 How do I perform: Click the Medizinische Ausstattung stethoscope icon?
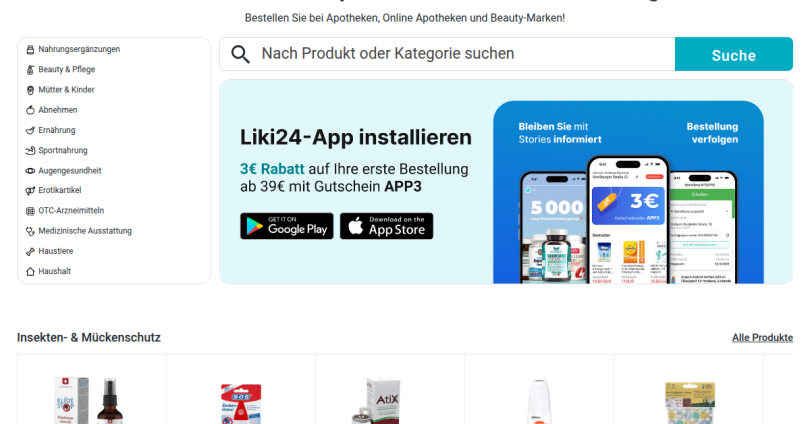pos(30,231)
